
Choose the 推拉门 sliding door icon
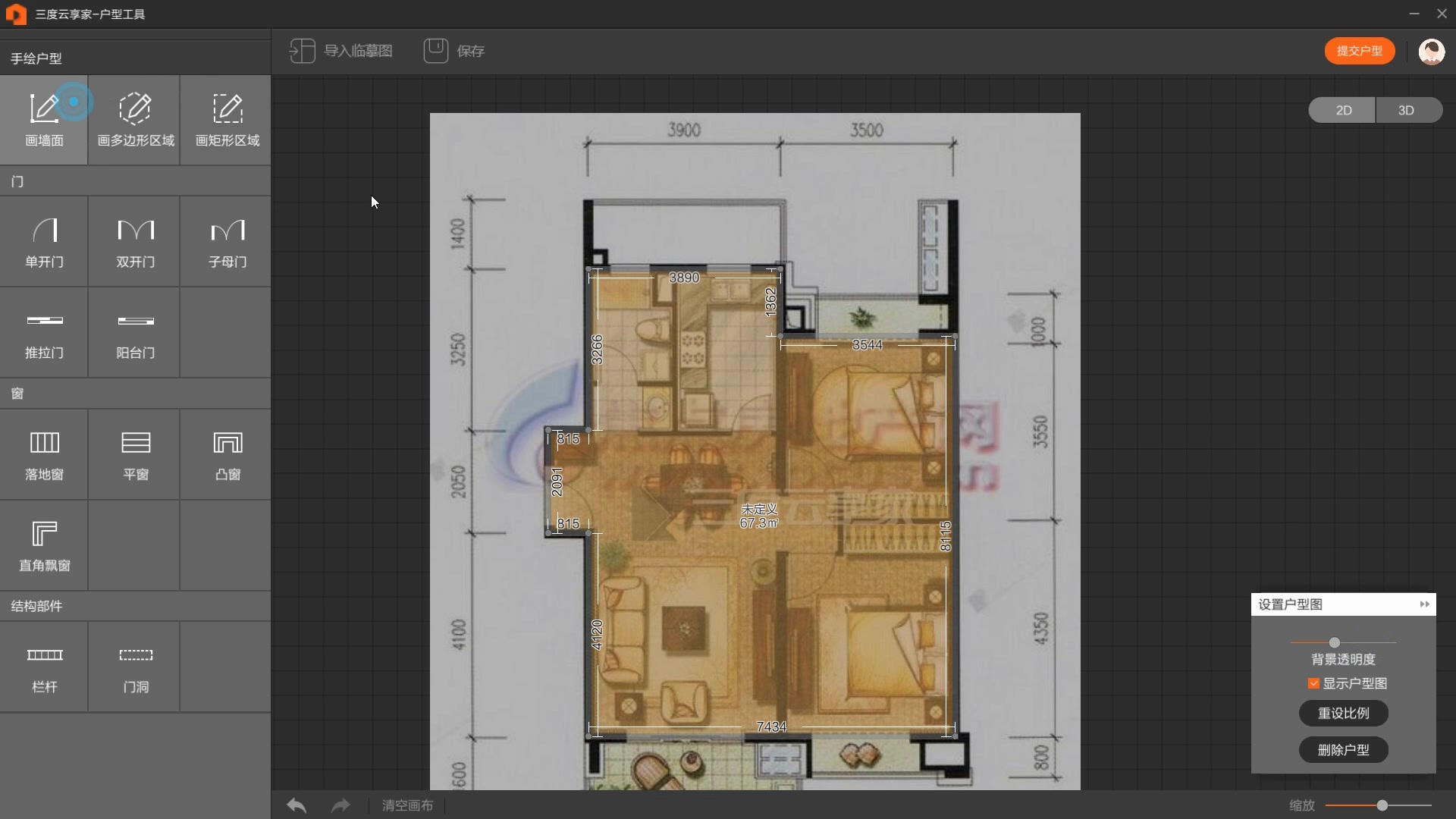tap(44, 332)
